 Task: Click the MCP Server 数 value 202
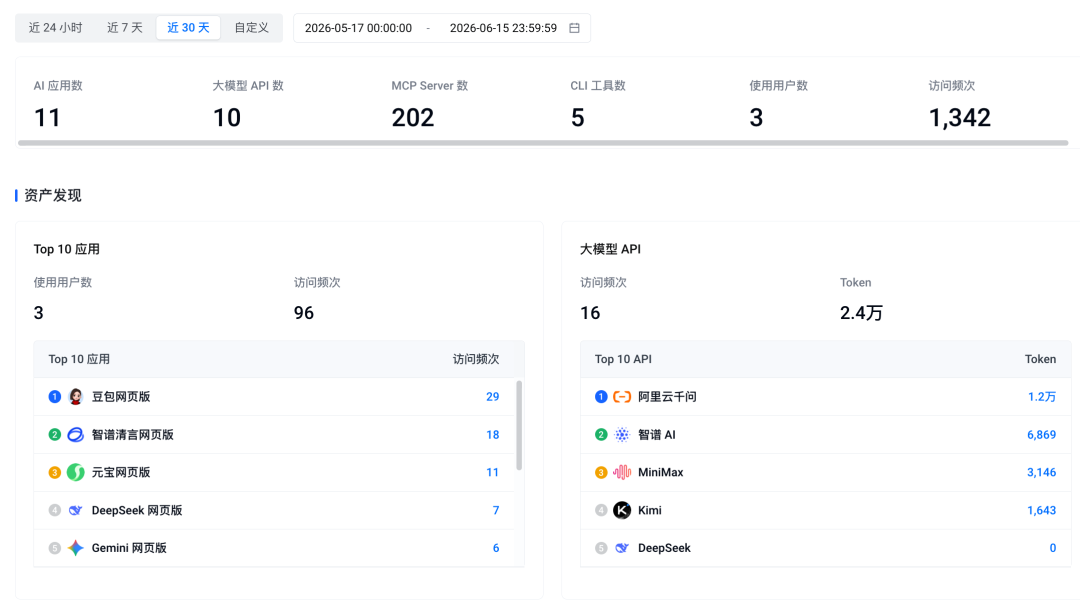413,118
